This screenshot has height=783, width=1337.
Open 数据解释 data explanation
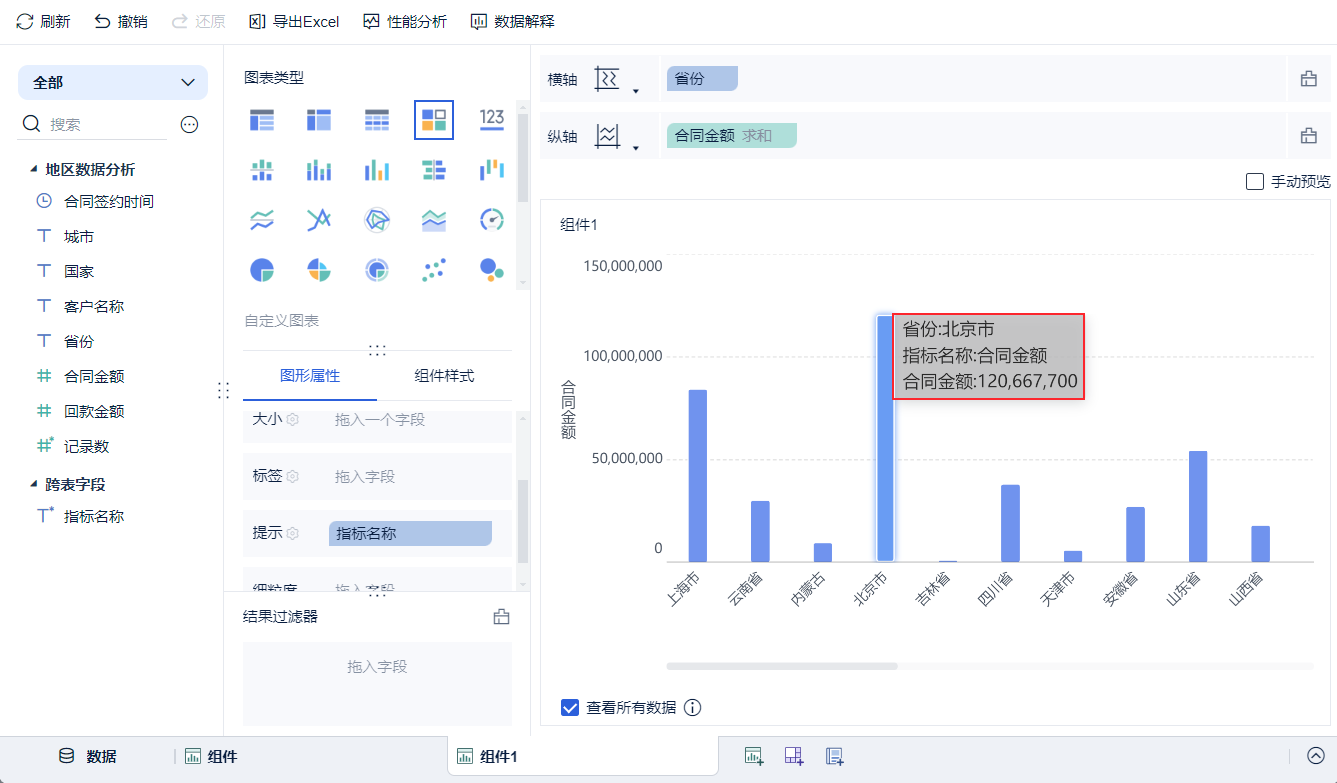coord(512,21)
